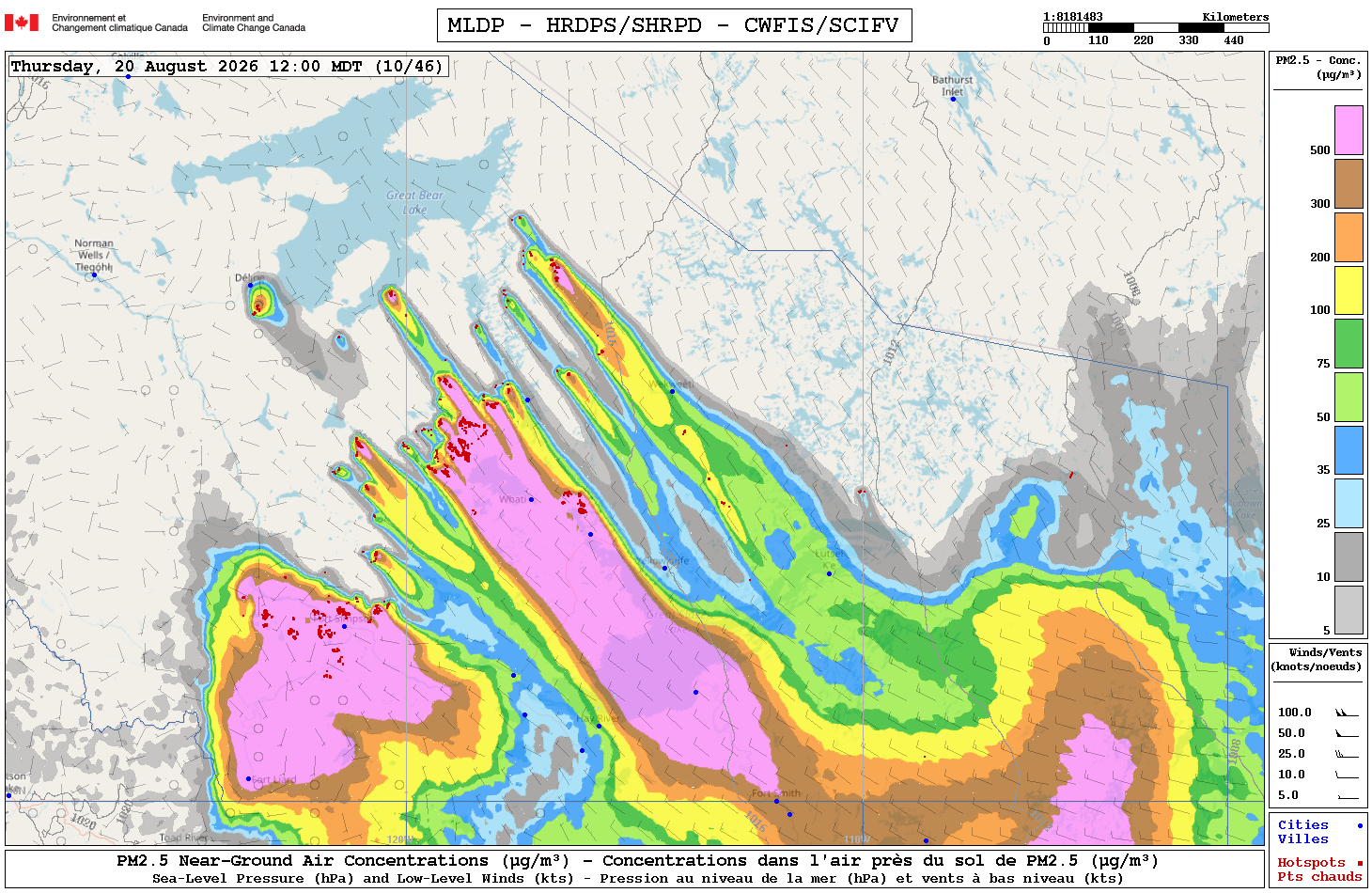Click the blue city dot at Fort Smith
1372x893 pixels.
(x=776, y=801)
